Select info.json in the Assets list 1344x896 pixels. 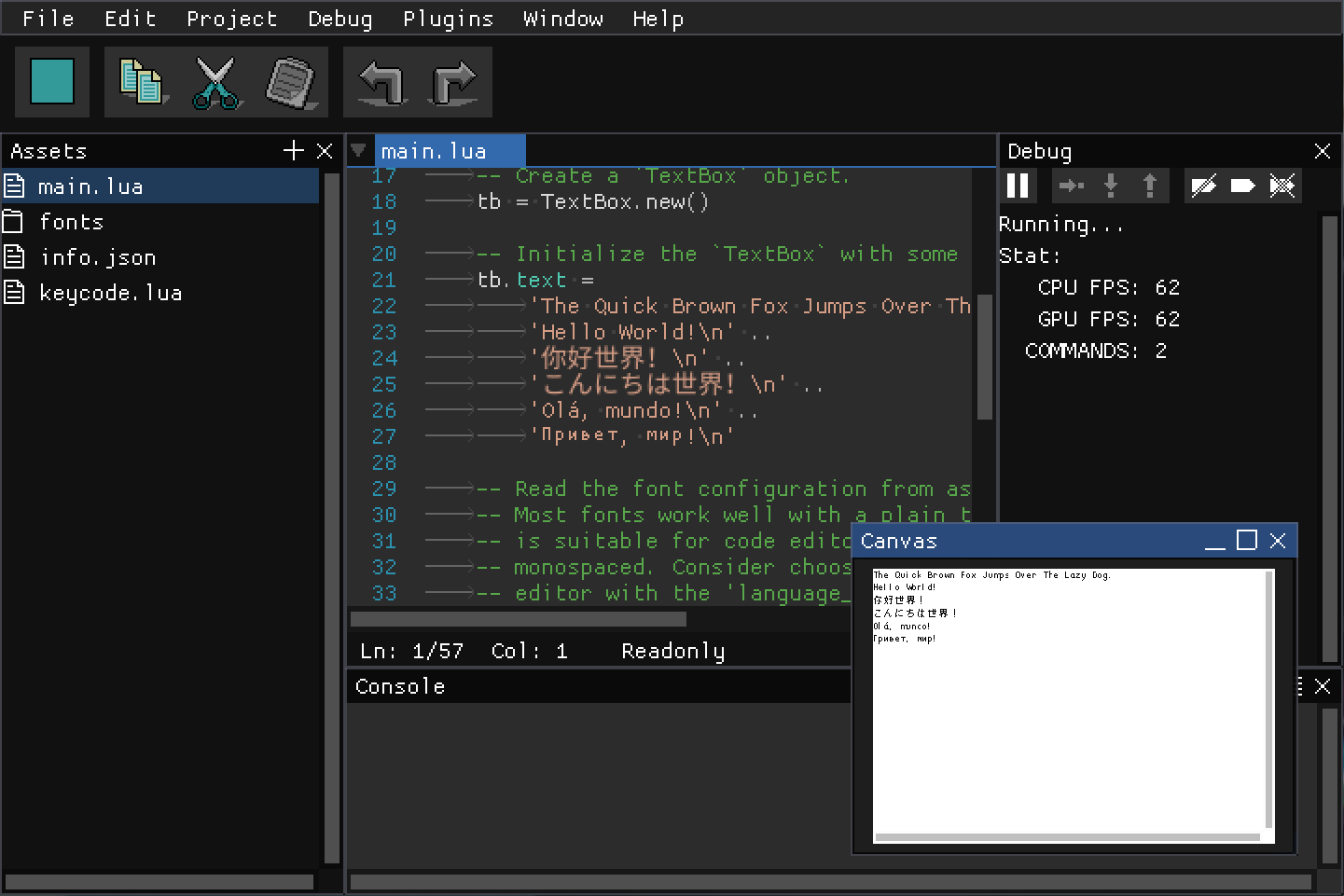(x=97, y=257)
